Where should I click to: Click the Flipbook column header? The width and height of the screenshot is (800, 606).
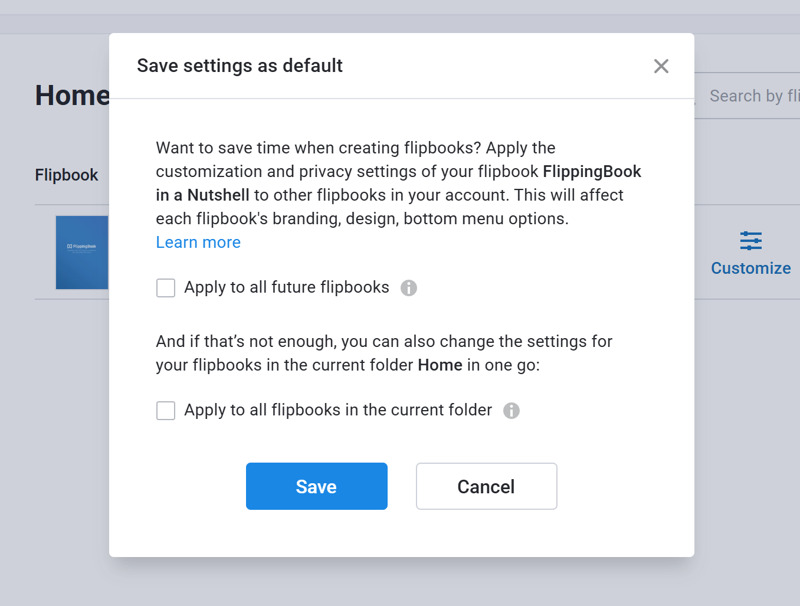point(66,175)
